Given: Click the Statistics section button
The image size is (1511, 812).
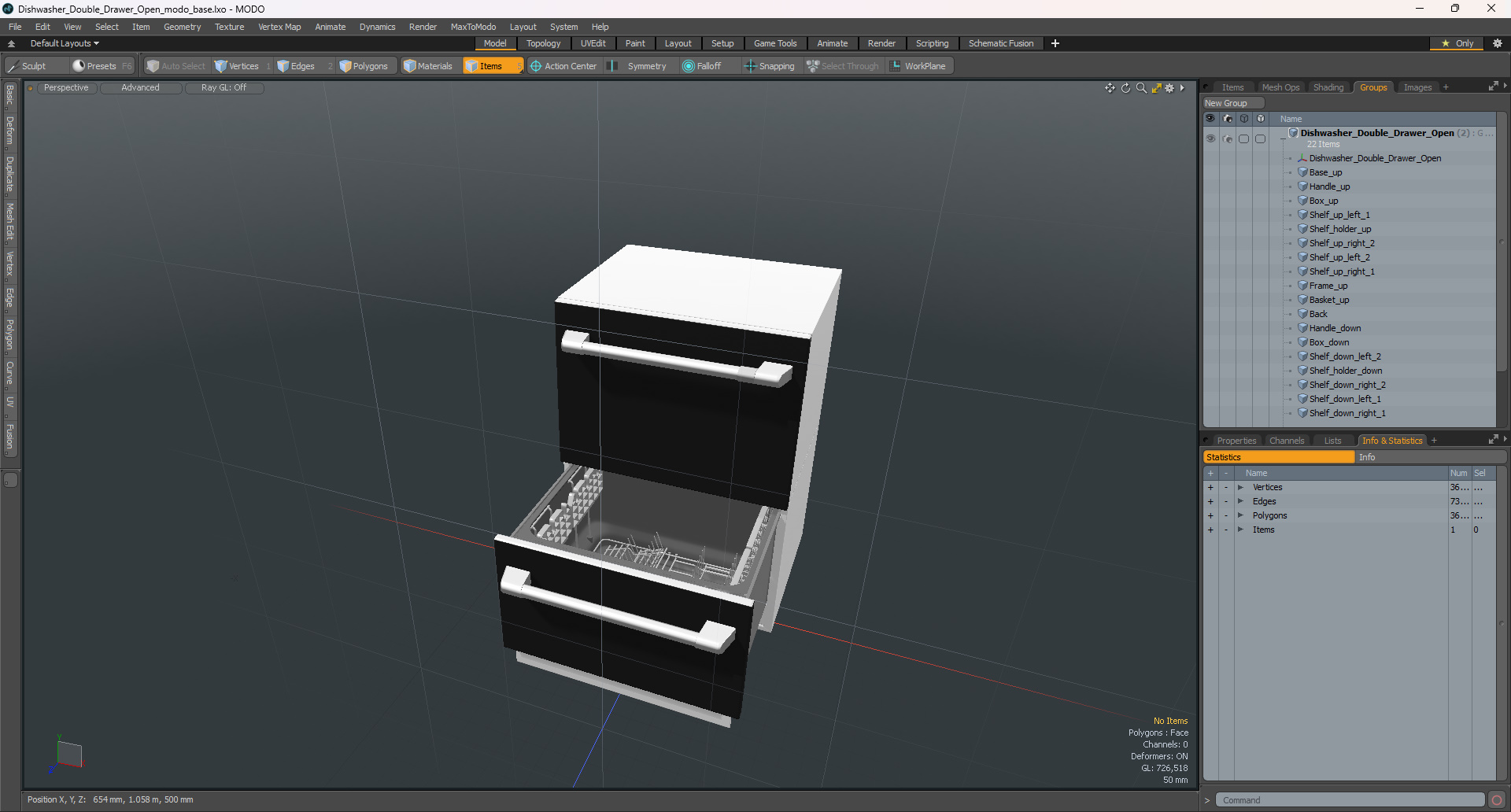Looking at the screenshot, I should pyautogui.click(x=1279, y=457).
